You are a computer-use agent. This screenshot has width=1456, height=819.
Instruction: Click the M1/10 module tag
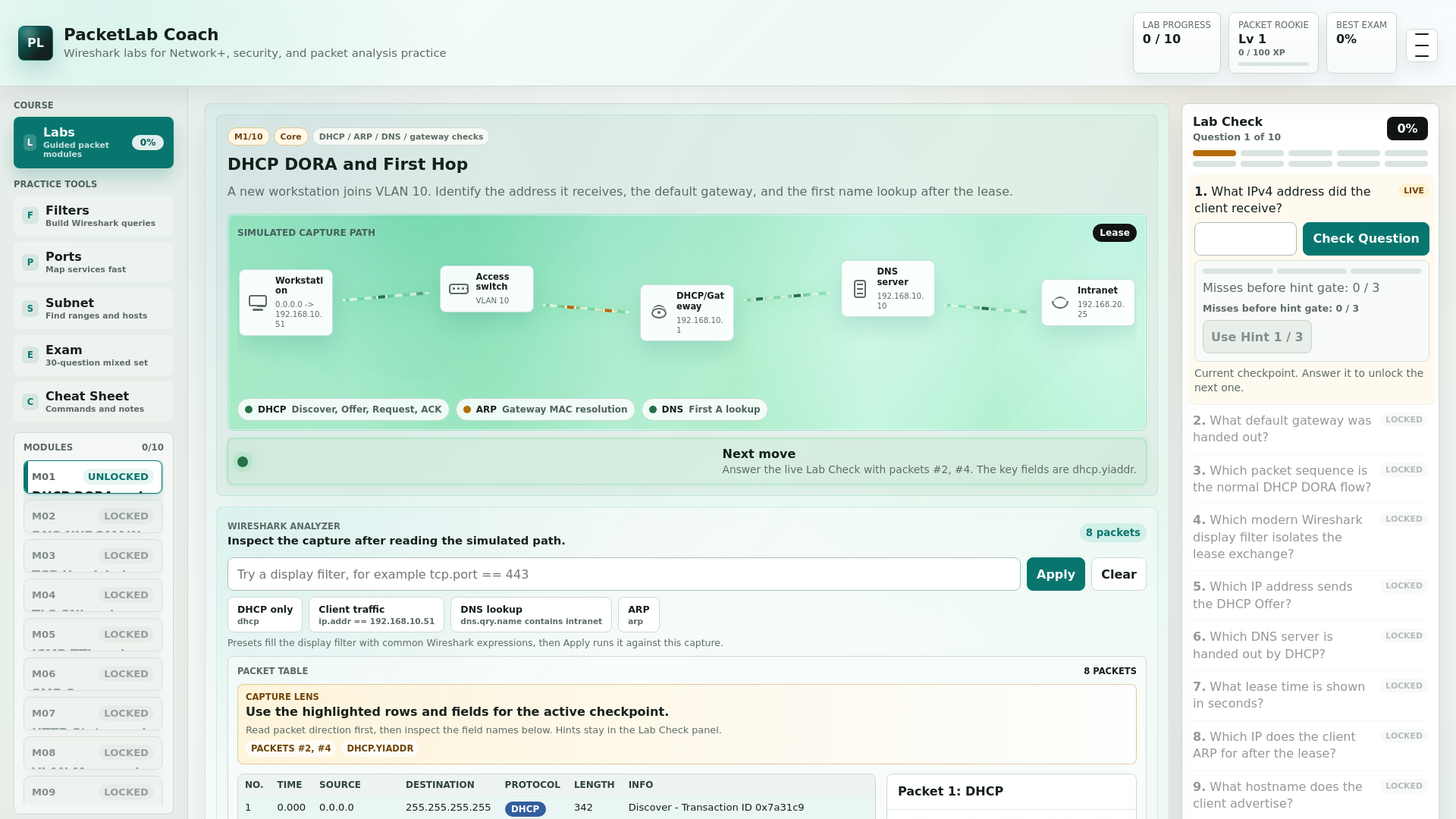[x=248, y=136]
